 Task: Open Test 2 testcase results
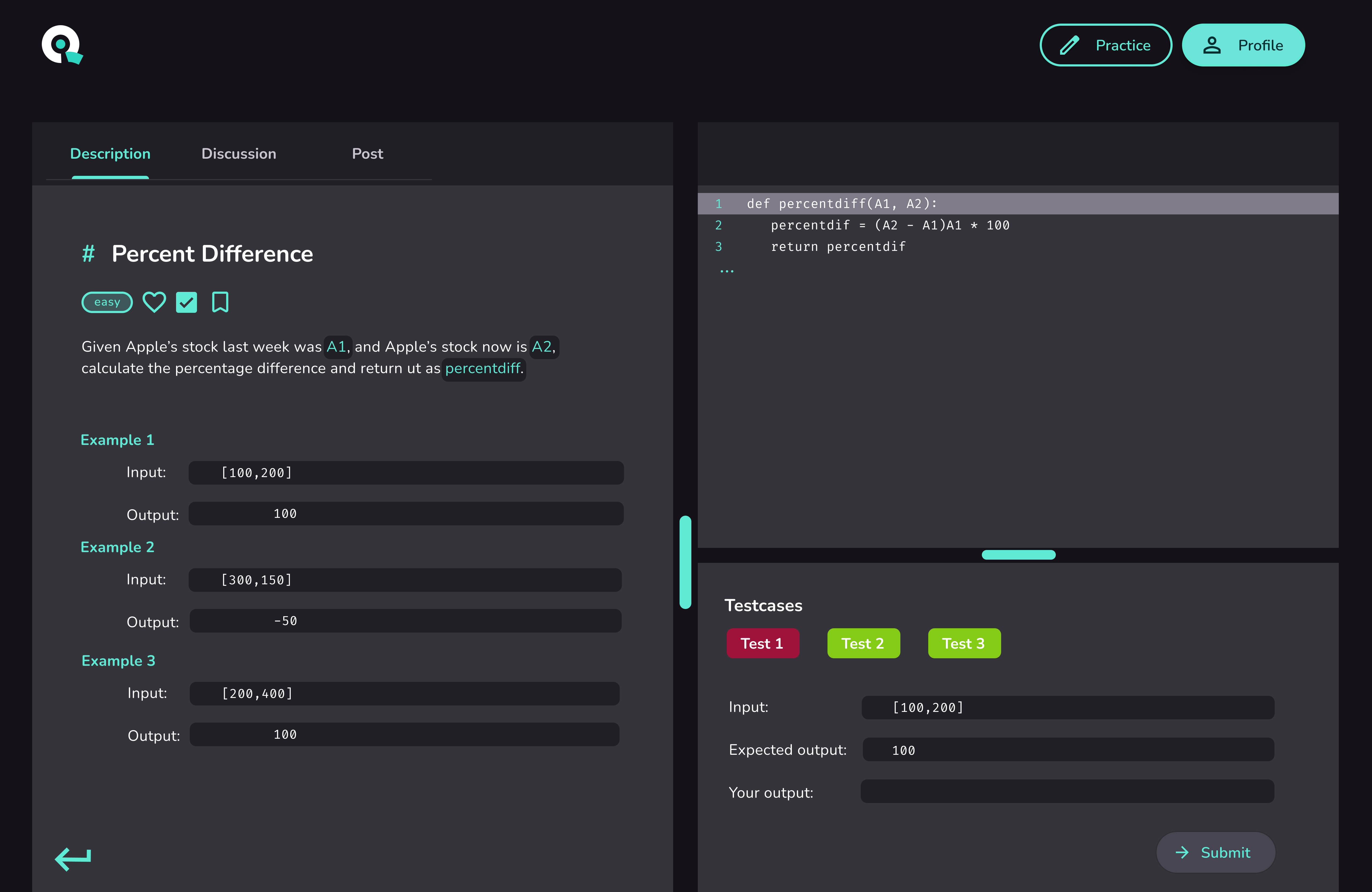[x=863, y=644]
